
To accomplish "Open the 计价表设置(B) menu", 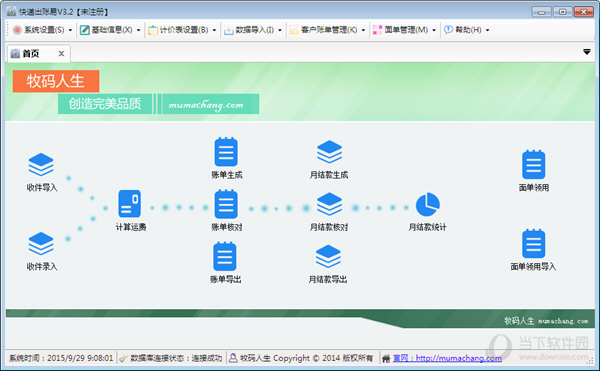I will (184, 30).
